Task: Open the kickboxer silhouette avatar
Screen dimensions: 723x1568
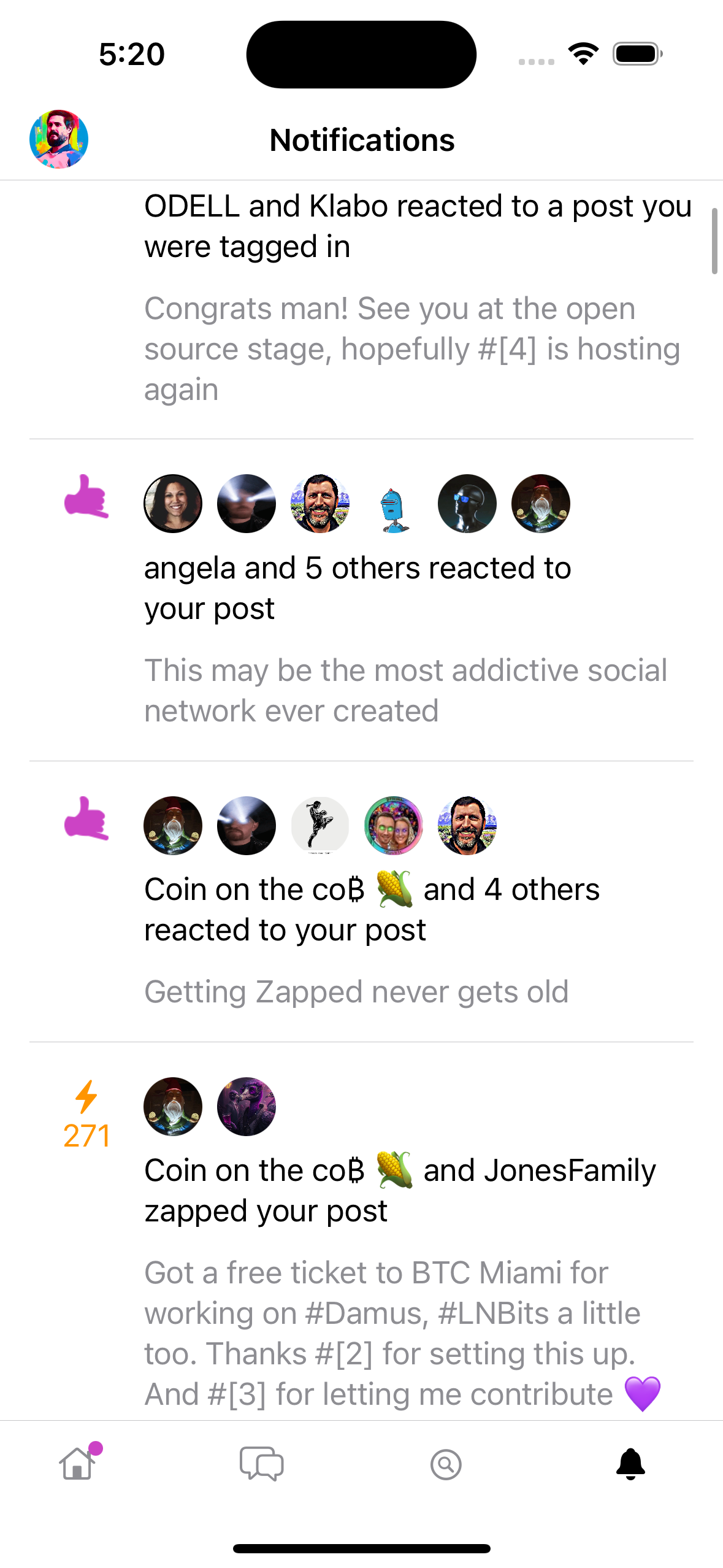Action: click(320, 826)
